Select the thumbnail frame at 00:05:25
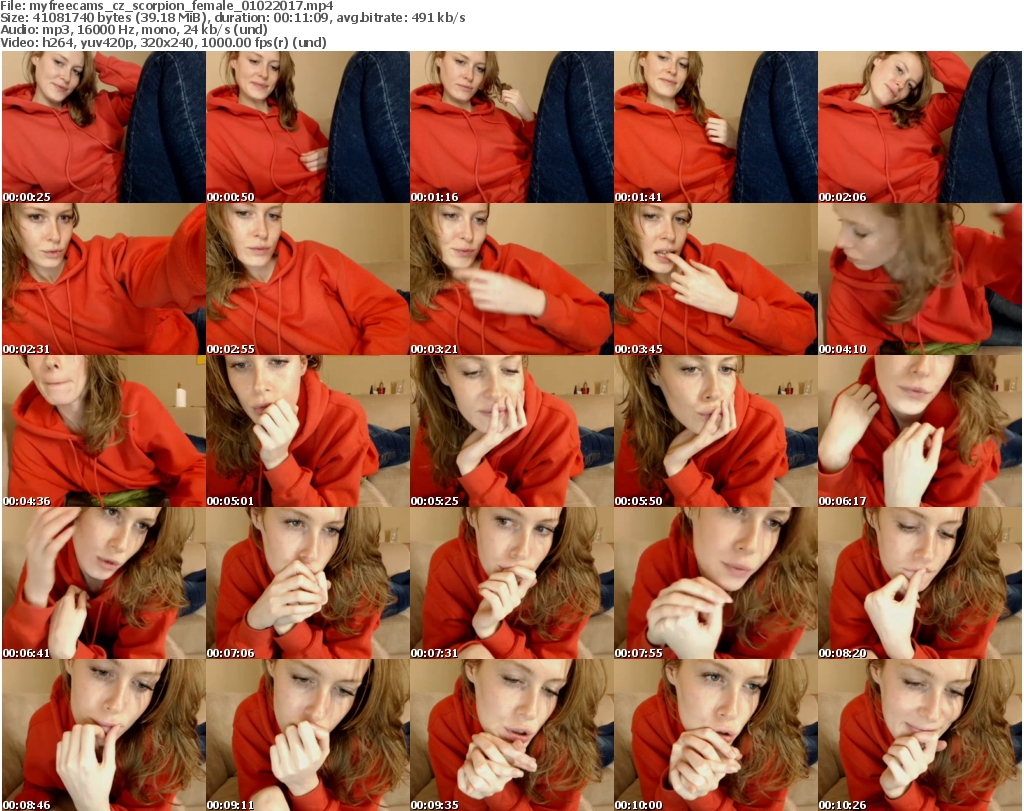The width and height of the screenshot is (1024, 811). tap(511, 431)
